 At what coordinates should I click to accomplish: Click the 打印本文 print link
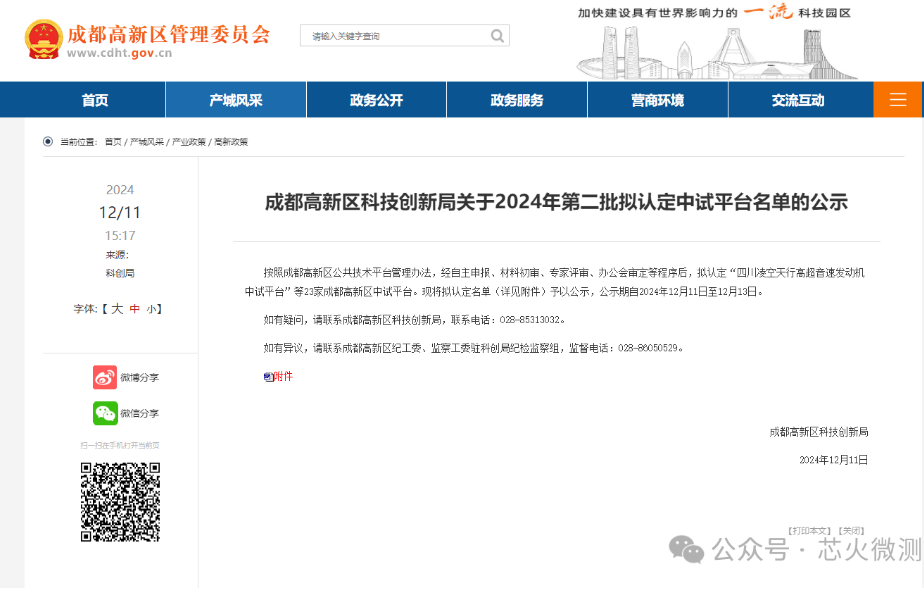pyautogui.click(x=809, y=530)
